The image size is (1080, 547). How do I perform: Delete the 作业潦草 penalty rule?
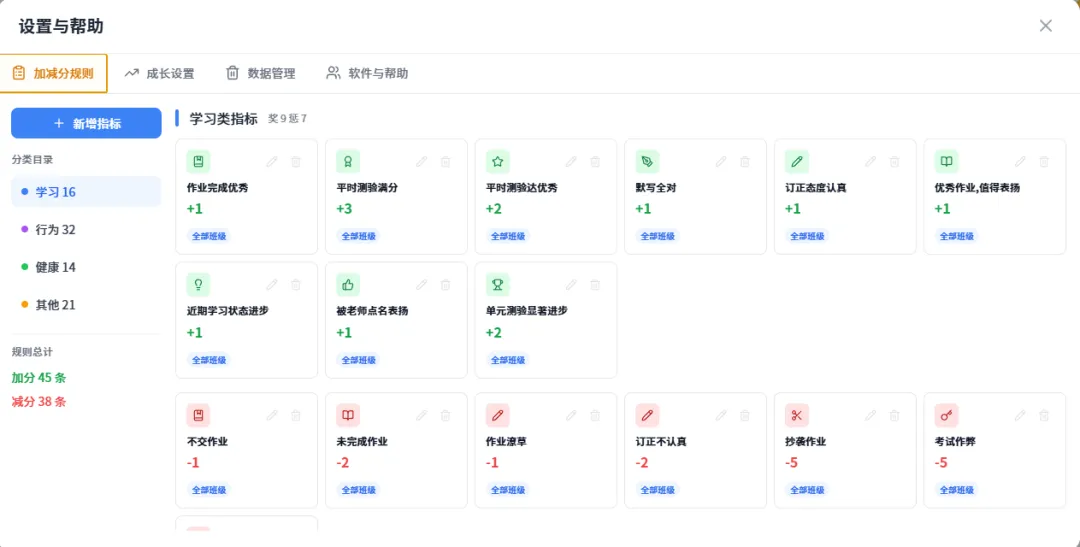(595, 415)
